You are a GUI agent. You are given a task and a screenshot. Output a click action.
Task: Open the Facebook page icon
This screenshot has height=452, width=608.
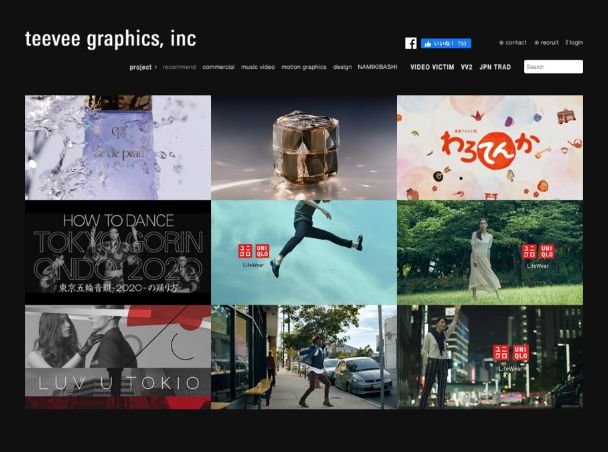coord(411,43)
